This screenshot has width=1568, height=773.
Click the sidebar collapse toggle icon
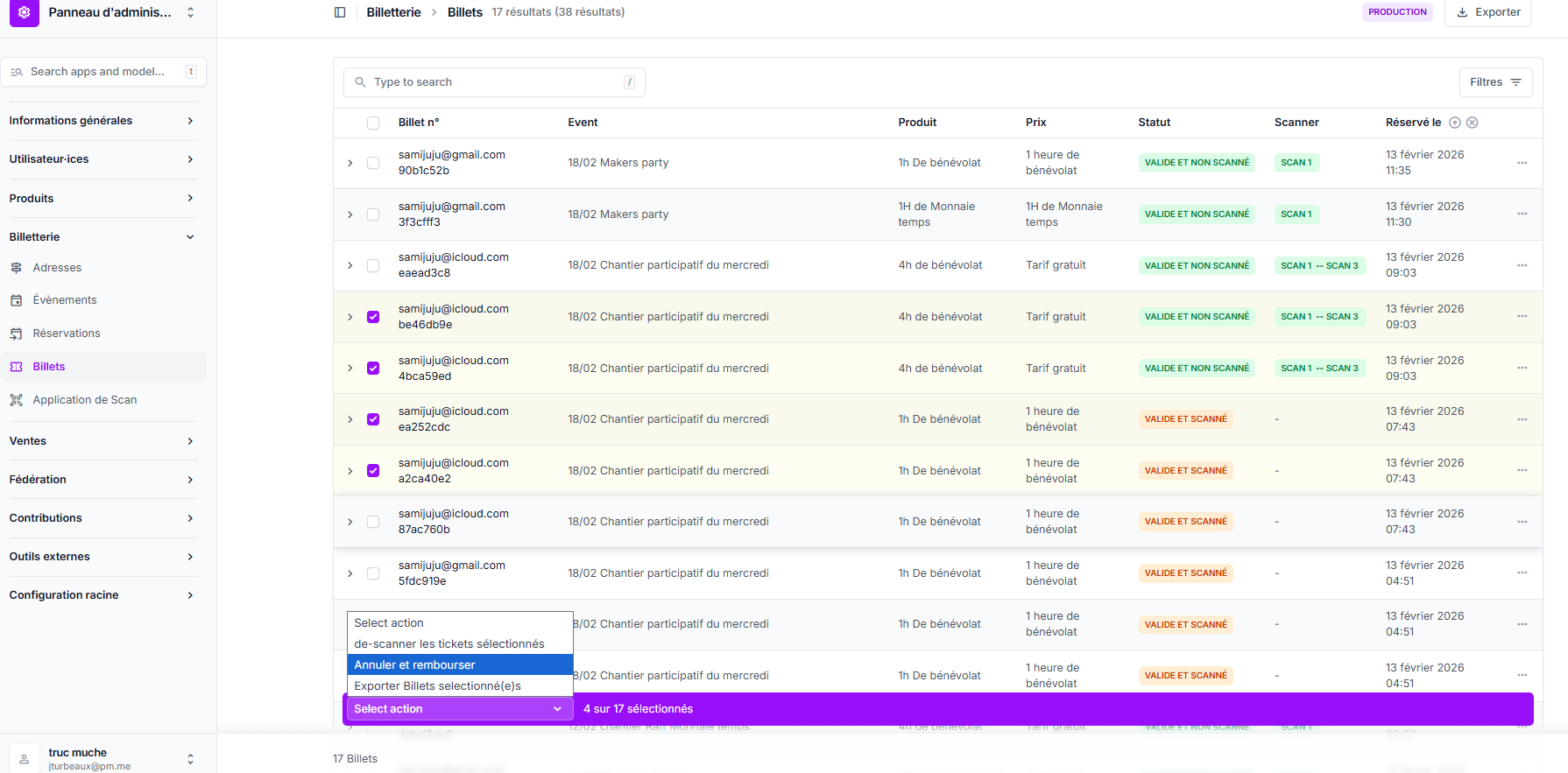340,12
